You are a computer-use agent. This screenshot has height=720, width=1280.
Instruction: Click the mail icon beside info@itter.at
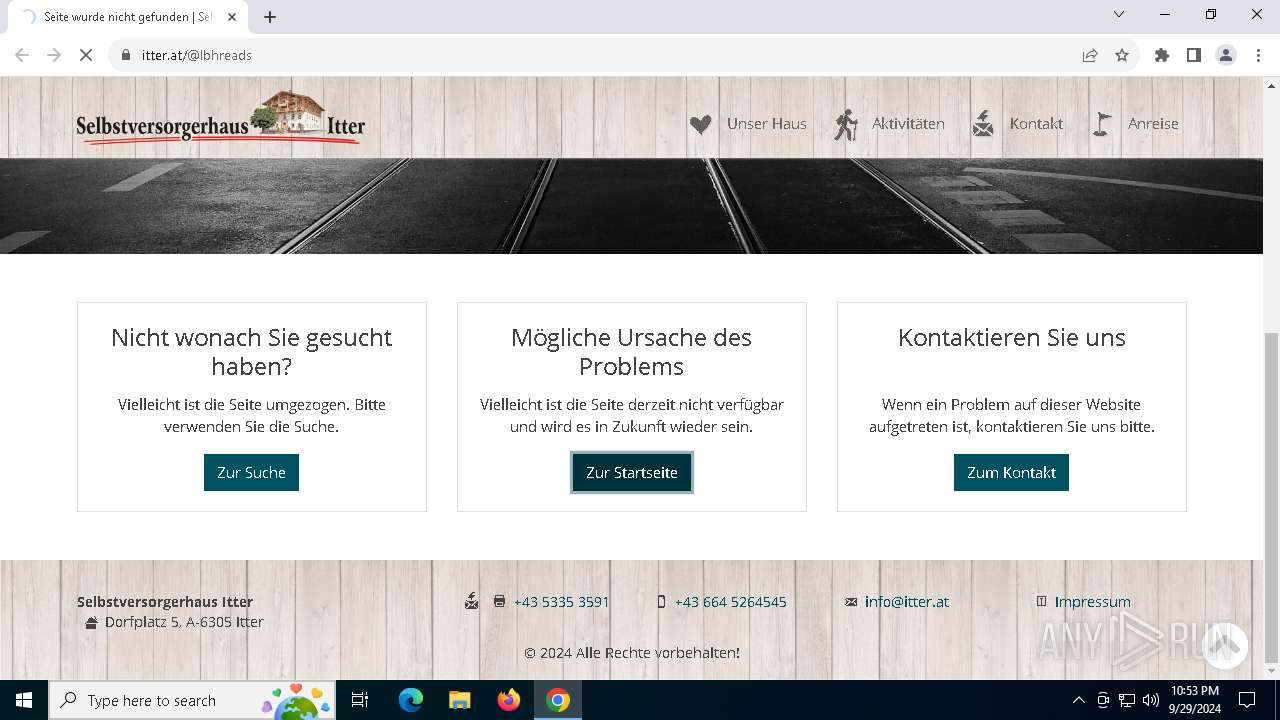click(851, 602)
